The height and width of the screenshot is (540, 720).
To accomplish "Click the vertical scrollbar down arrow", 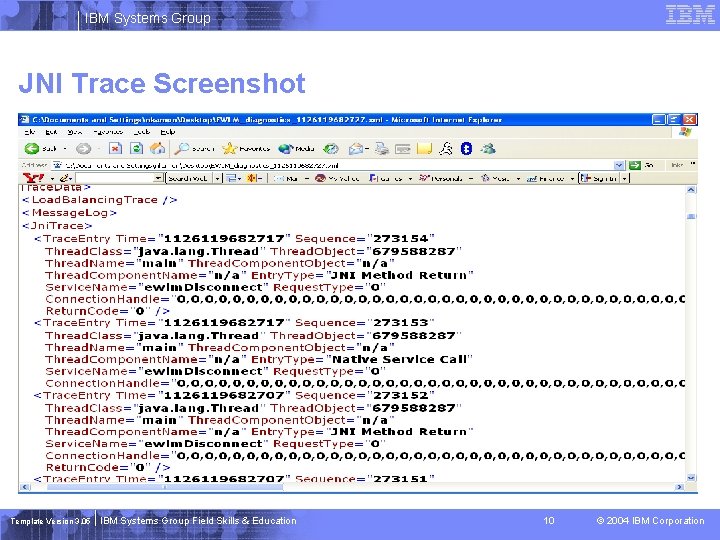I will click(x=691, y=478).
